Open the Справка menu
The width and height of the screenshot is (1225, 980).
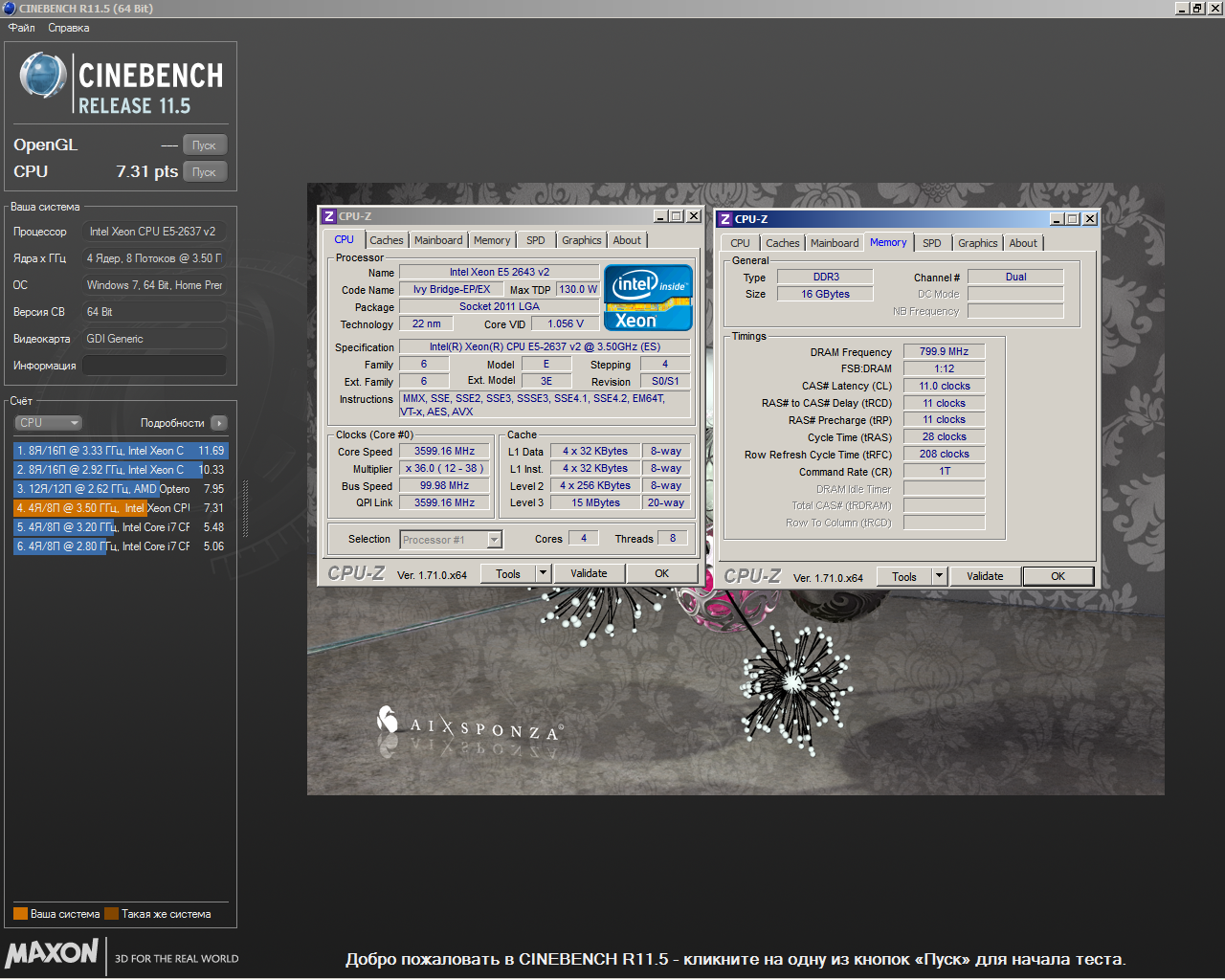(x=69, y=28)
